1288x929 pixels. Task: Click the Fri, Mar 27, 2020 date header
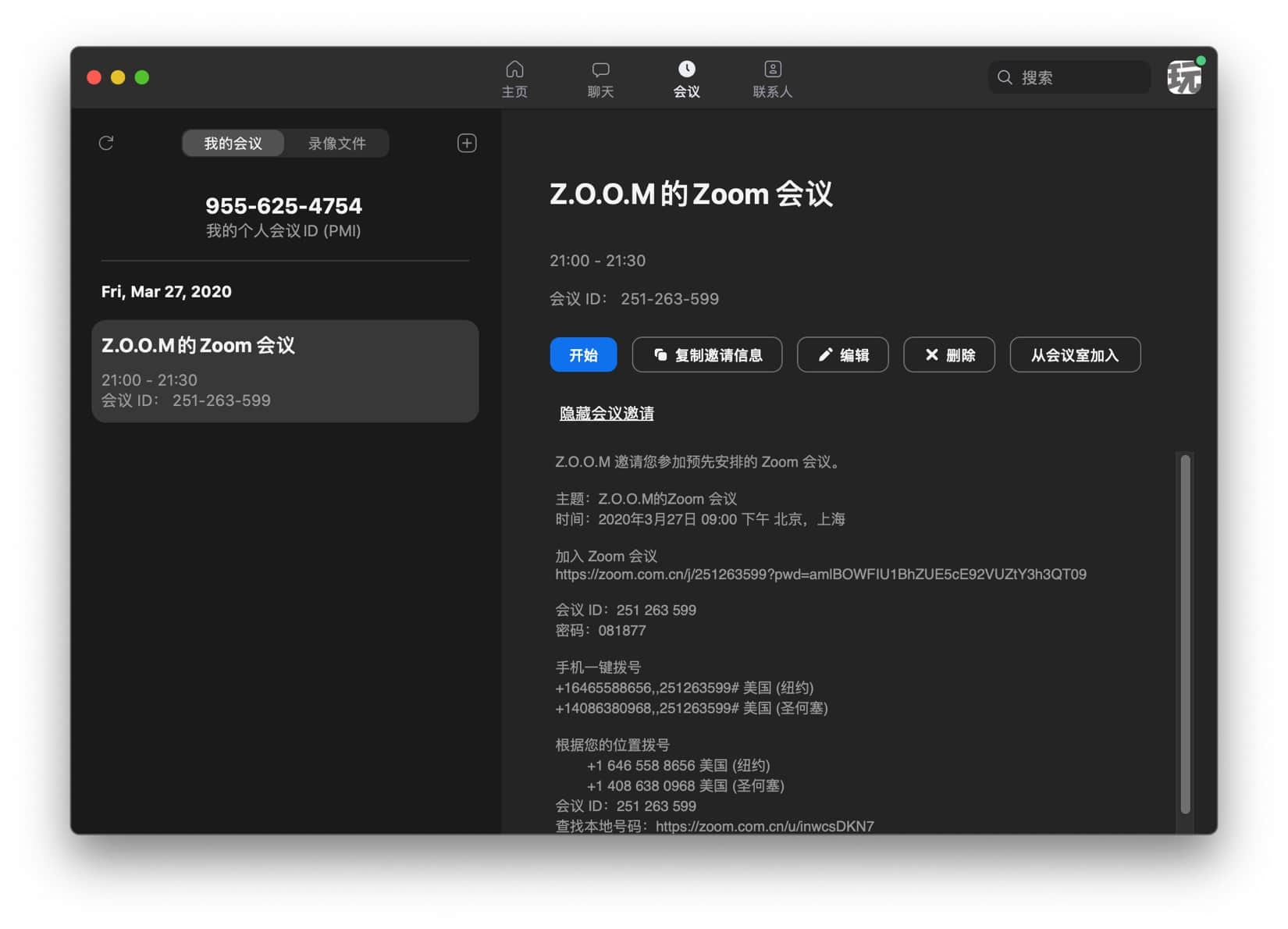tap(166, 291)
